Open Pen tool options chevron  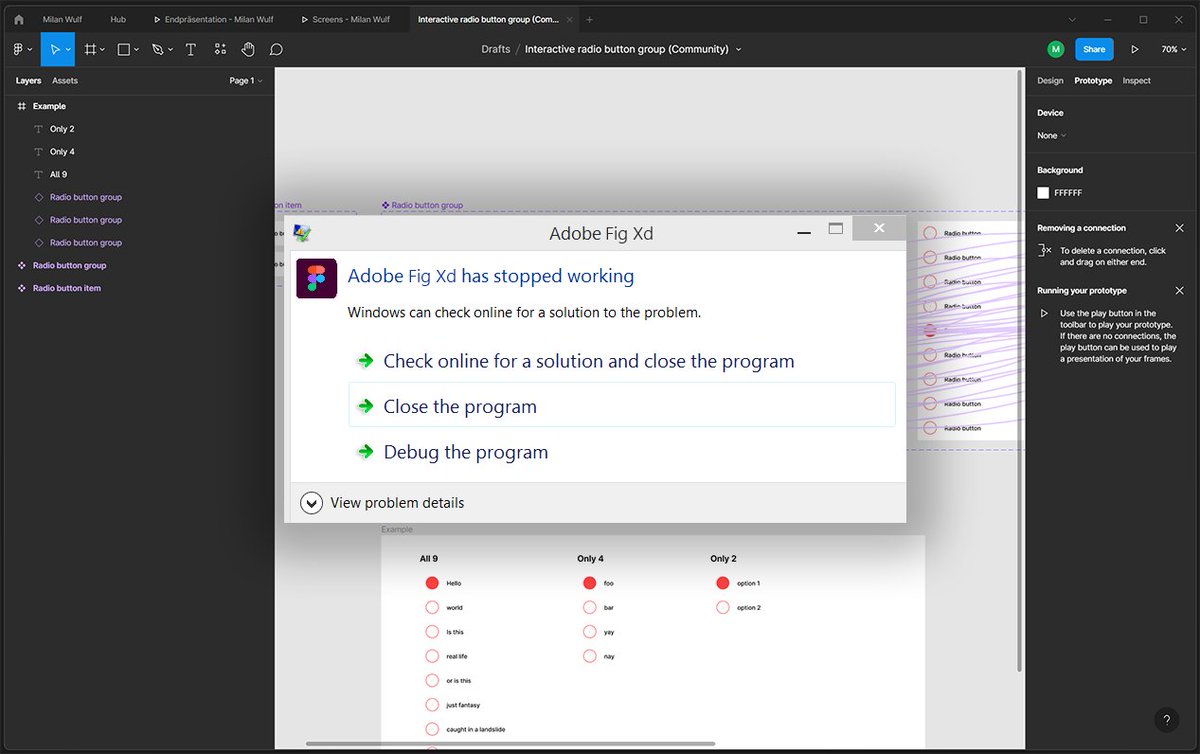[169, 49]
